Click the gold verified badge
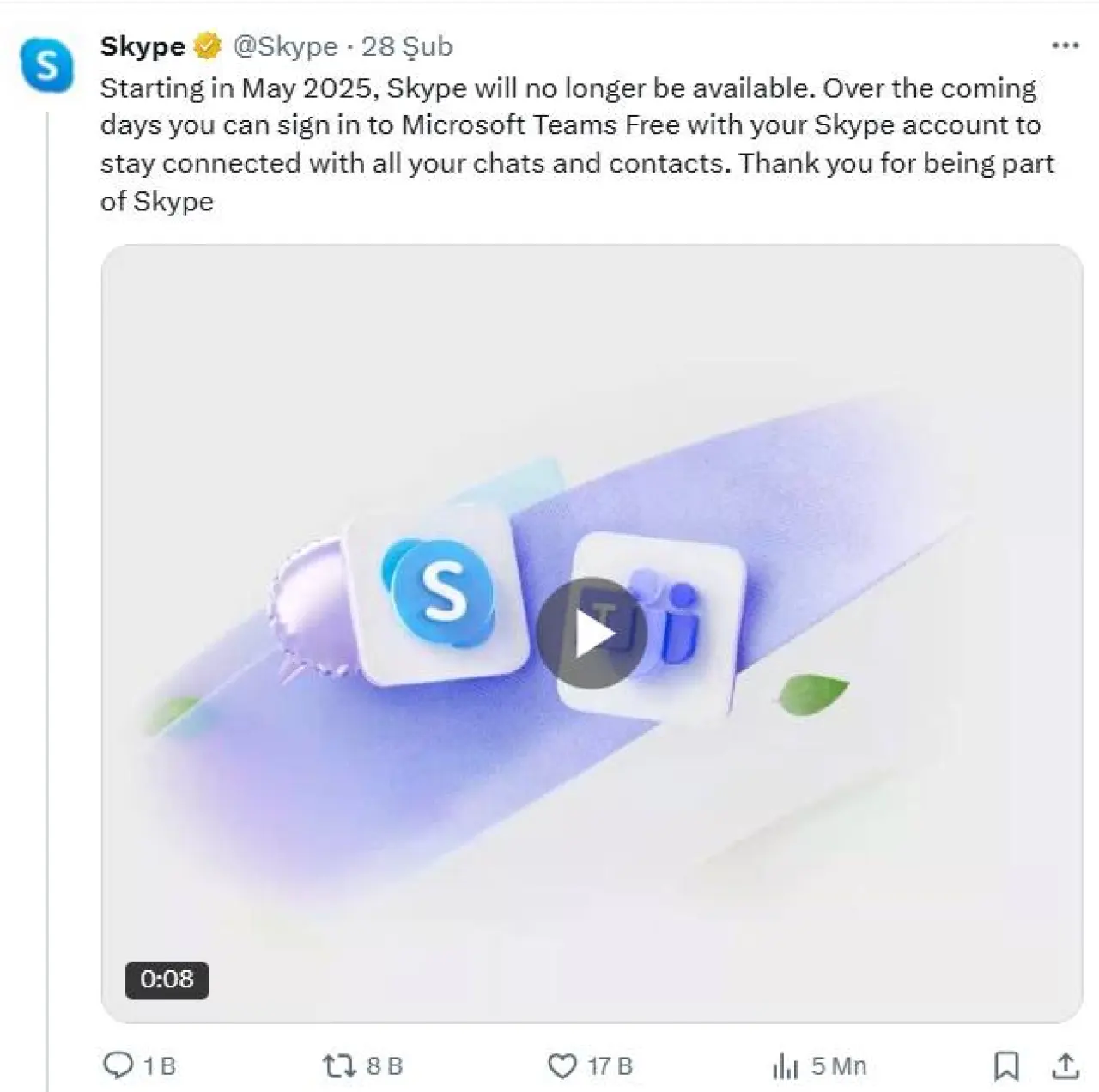1099x1092 pixels. coord(207,45)
